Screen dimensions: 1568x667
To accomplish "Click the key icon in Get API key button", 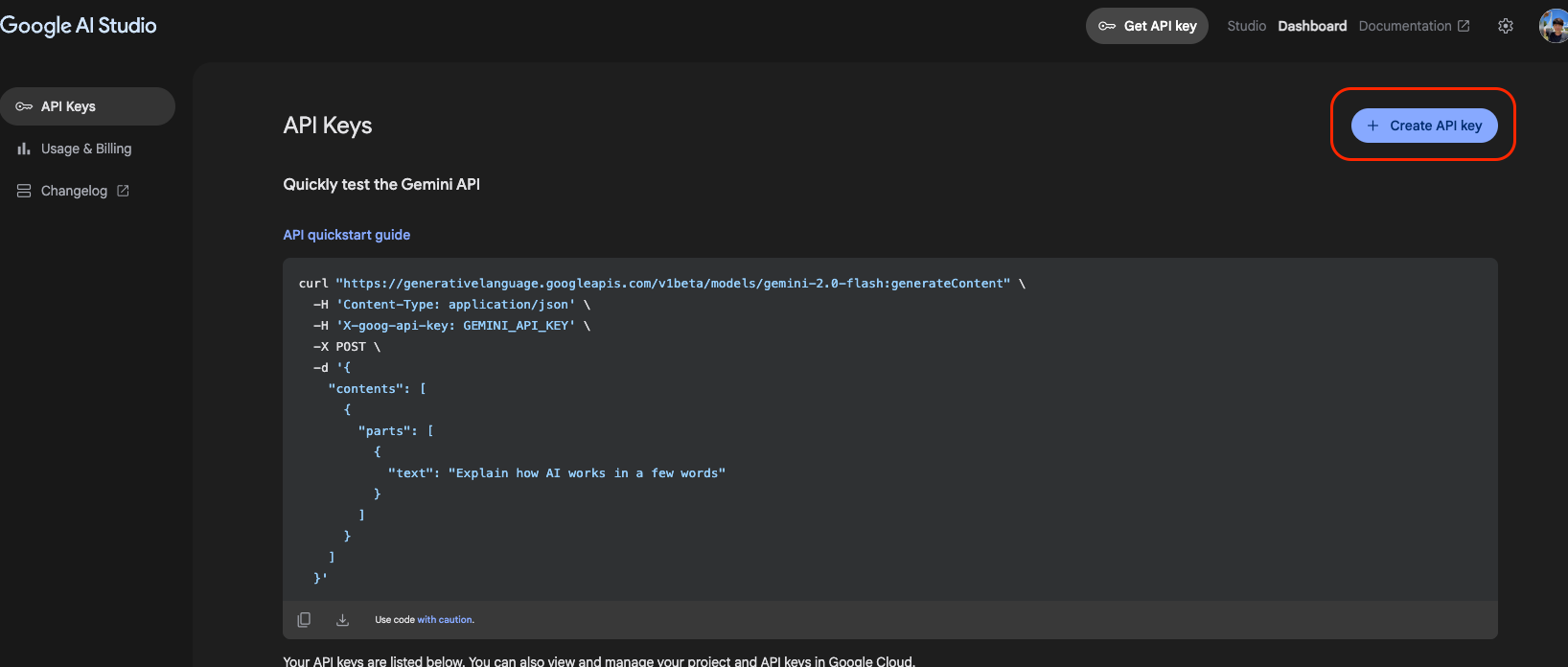I will click(1107, 26).
